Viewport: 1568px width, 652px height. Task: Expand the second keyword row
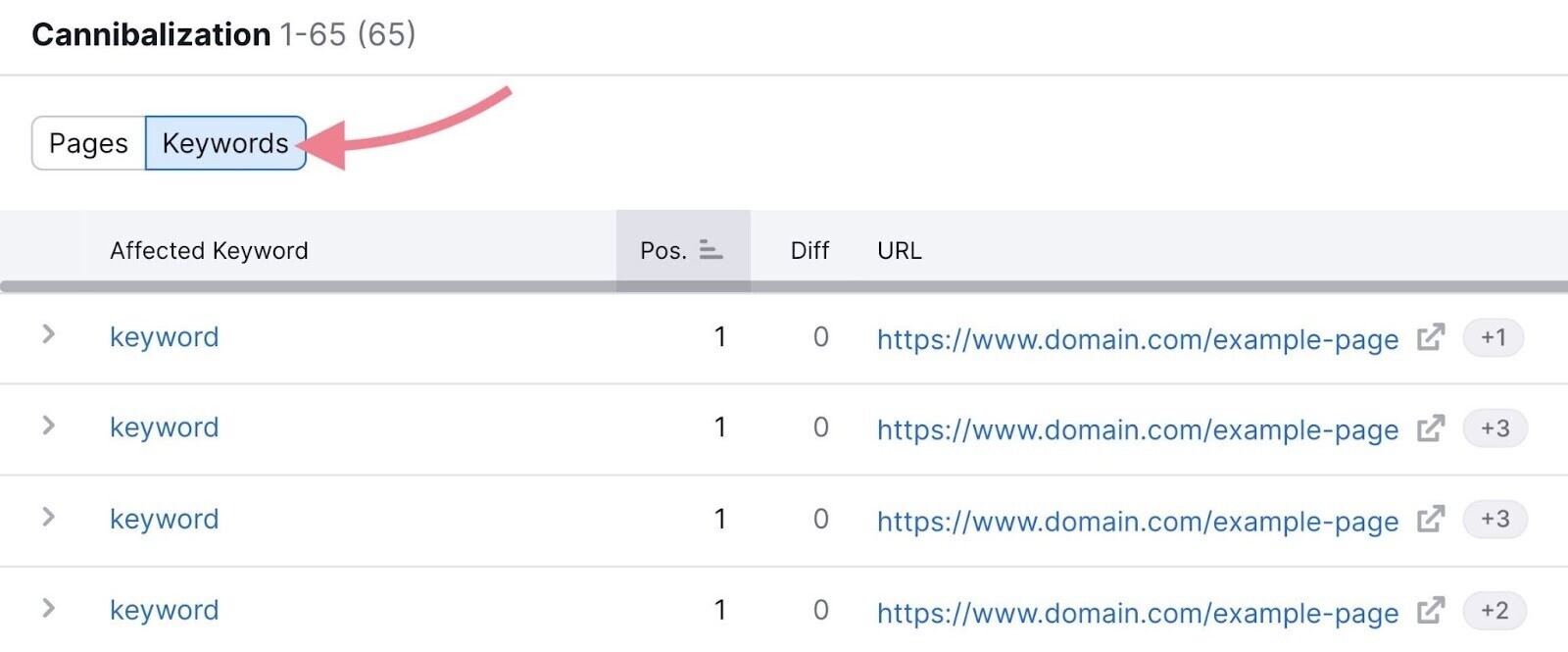(x=48, y=426)
